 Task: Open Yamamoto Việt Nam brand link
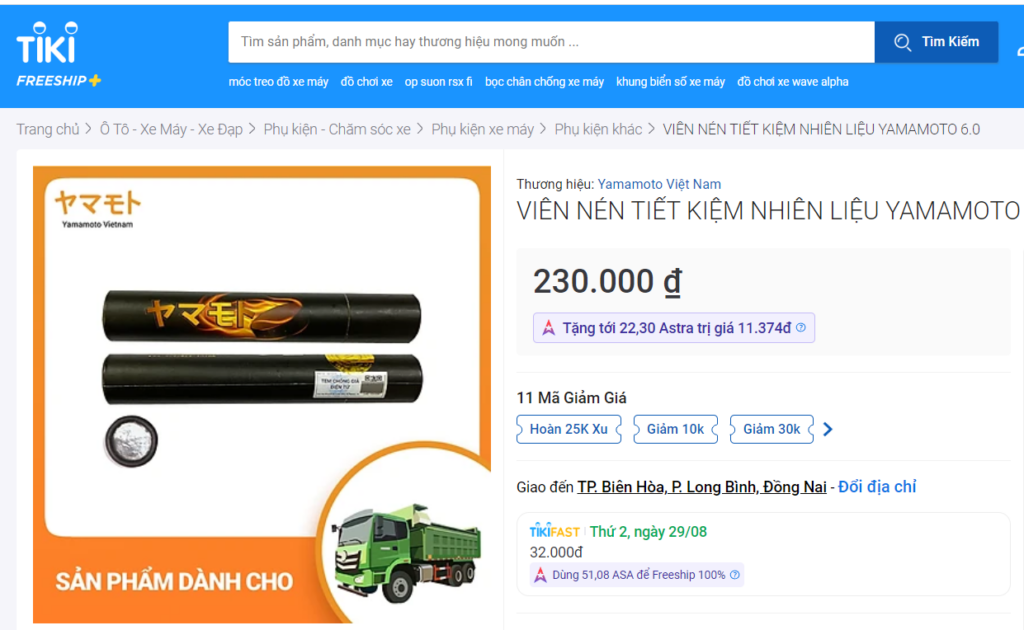click(x=659, y=184)
